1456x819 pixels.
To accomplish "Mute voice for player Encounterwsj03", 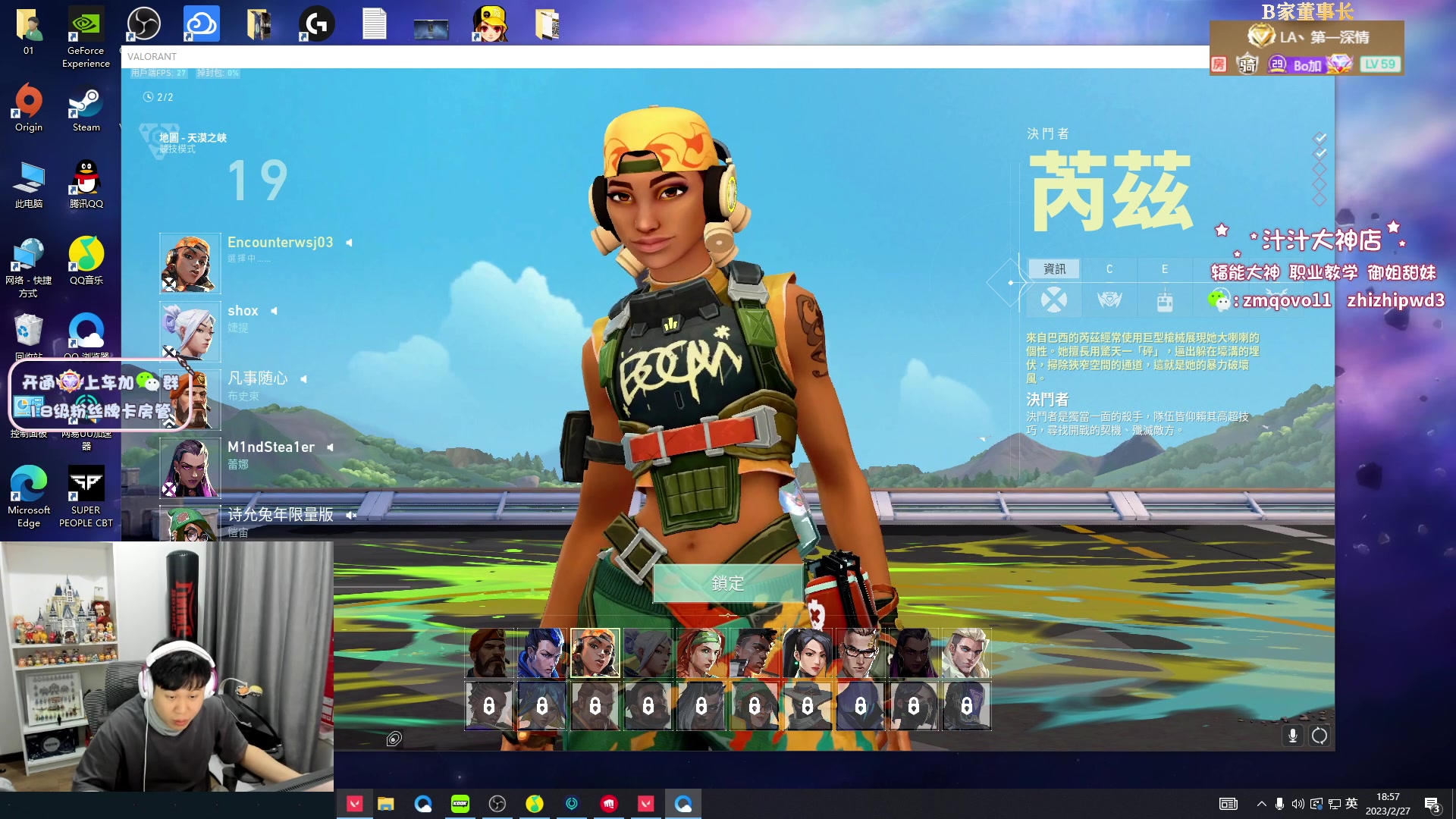I will 349,243.
